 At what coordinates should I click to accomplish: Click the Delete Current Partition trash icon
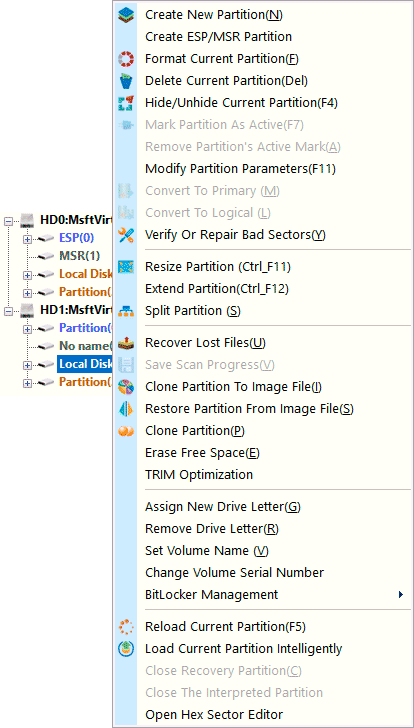click(126, 81)
